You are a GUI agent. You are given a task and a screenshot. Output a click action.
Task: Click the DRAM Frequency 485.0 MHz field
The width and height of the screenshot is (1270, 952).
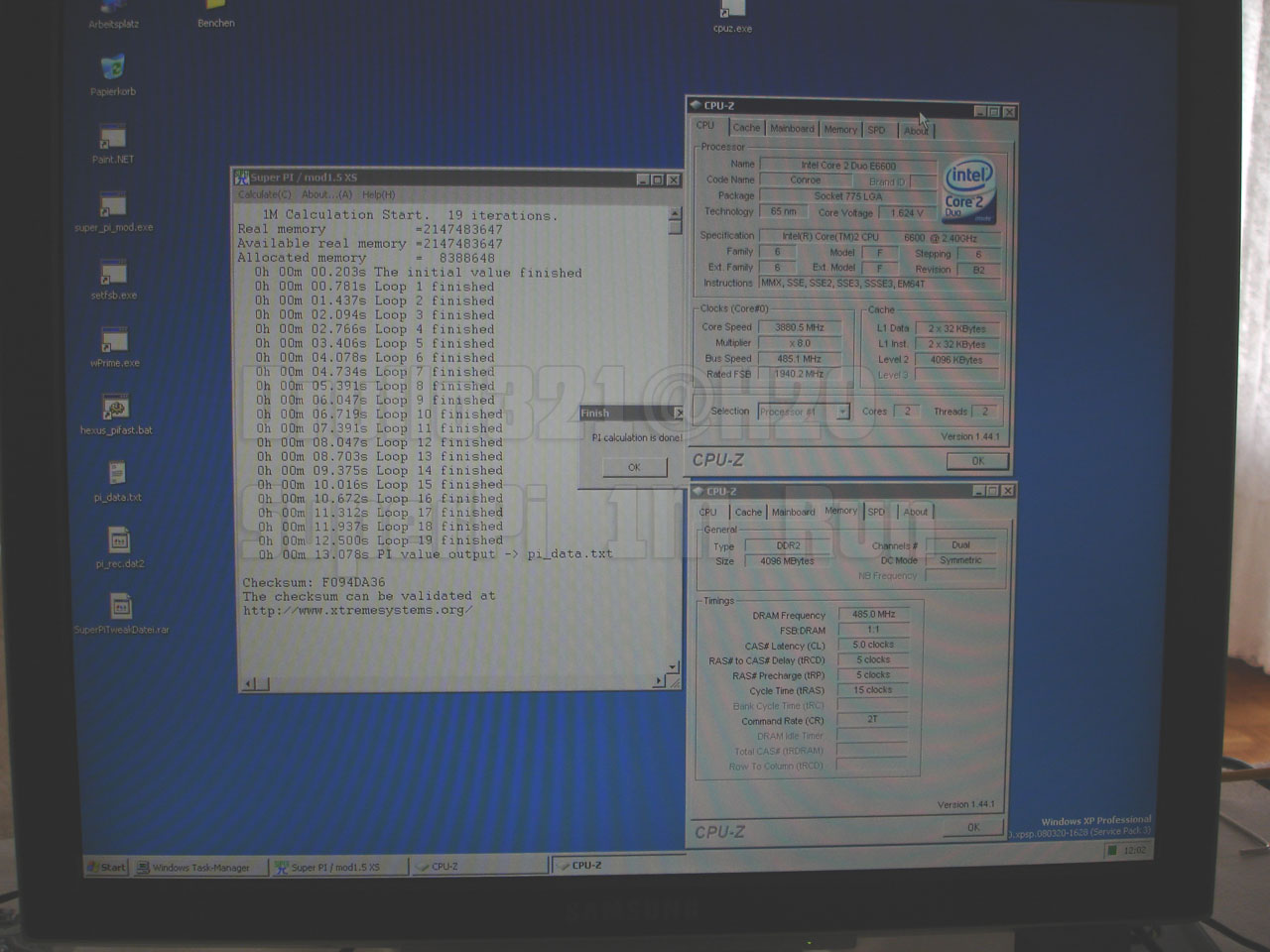pyautogui.click(x=873, y=615)
